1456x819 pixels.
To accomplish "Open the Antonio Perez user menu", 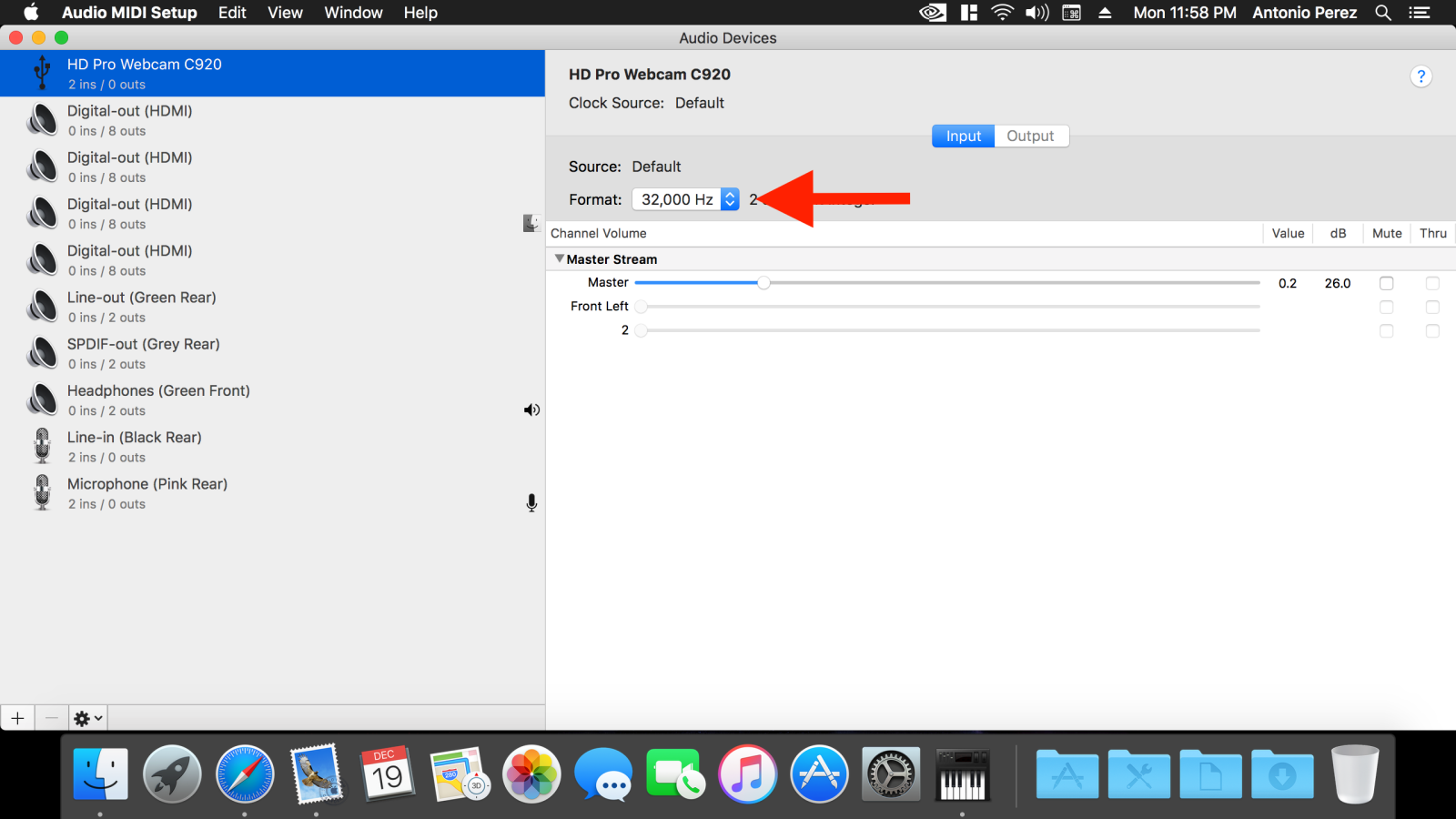I will [1304, 13].
